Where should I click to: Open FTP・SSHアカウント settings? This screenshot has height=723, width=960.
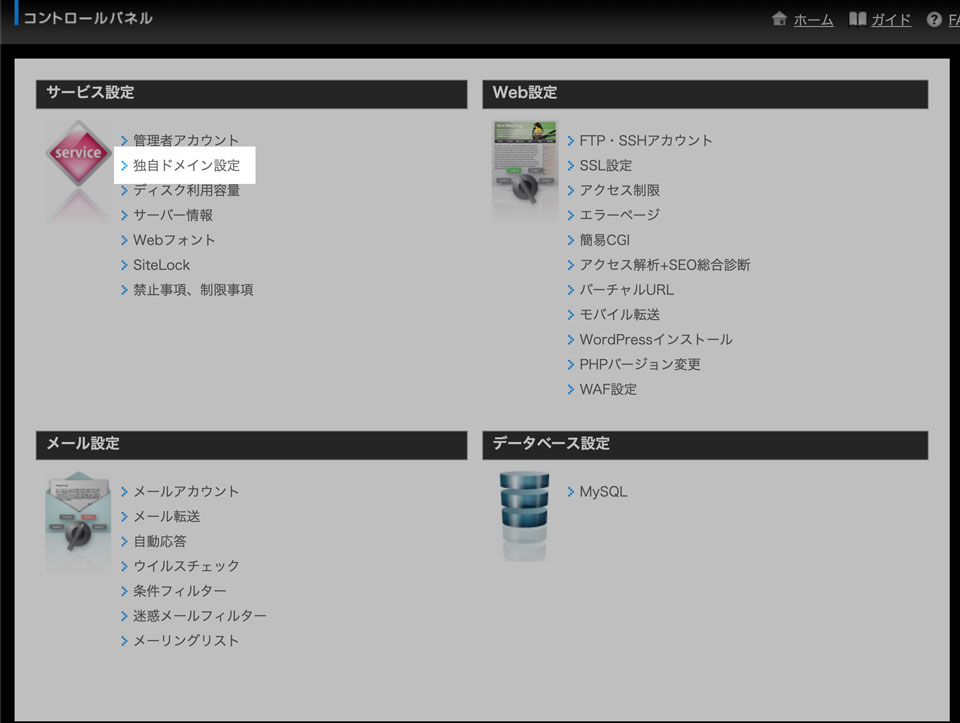[x=646, y=140]
